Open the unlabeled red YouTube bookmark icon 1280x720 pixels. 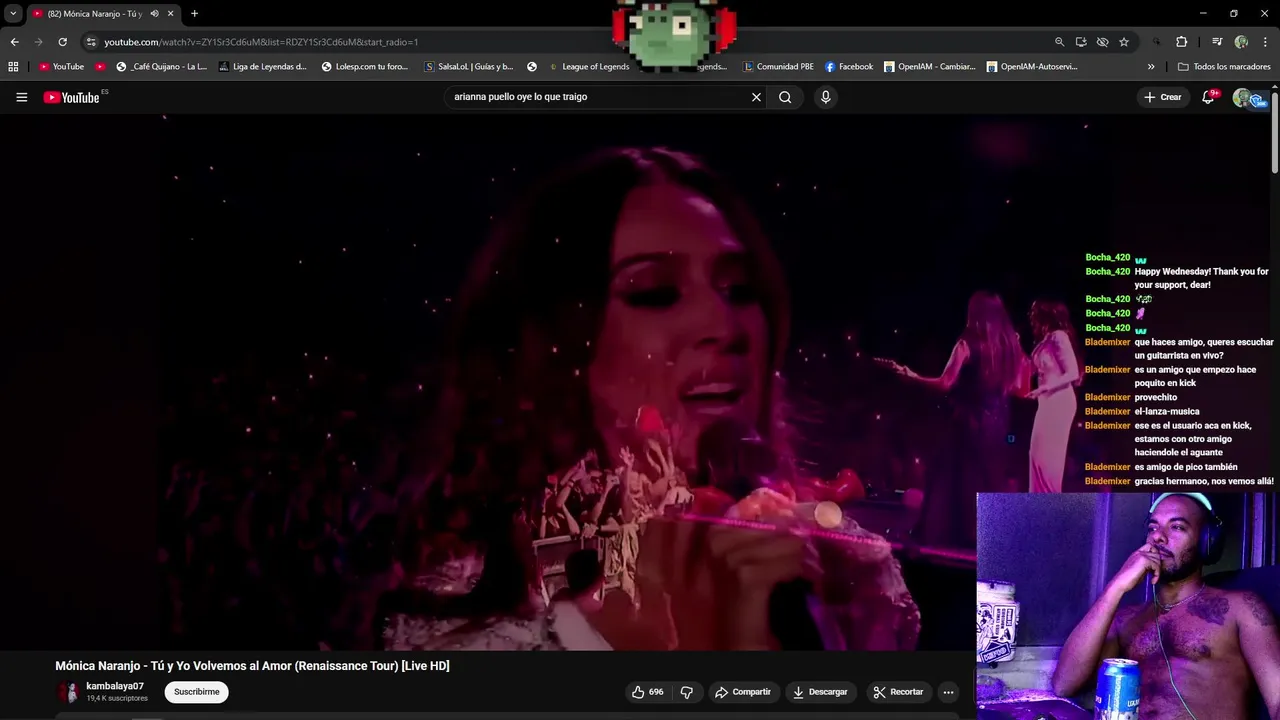(101, 67)
